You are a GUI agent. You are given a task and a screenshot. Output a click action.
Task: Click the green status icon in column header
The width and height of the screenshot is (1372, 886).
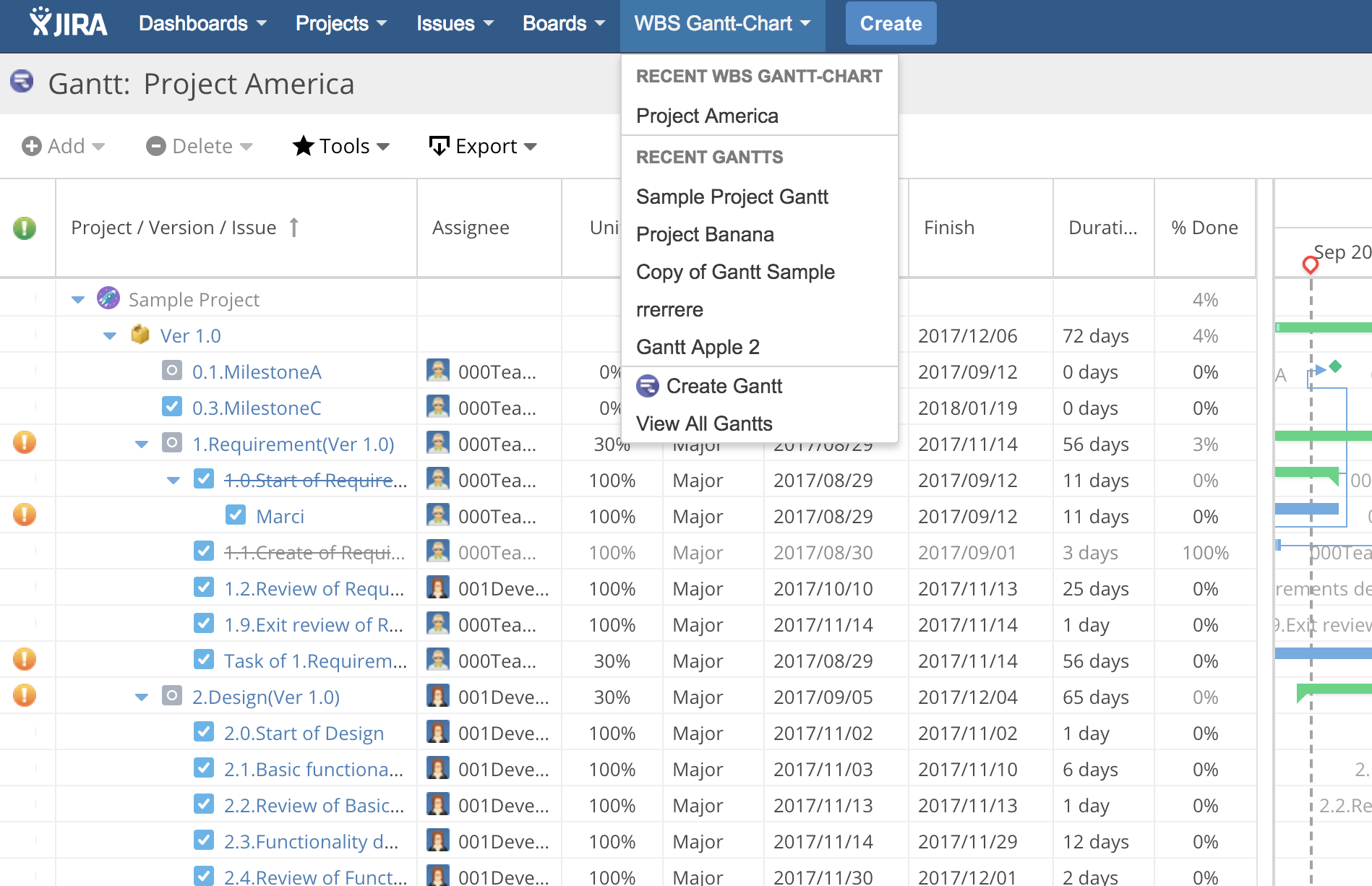pos(25,228)
